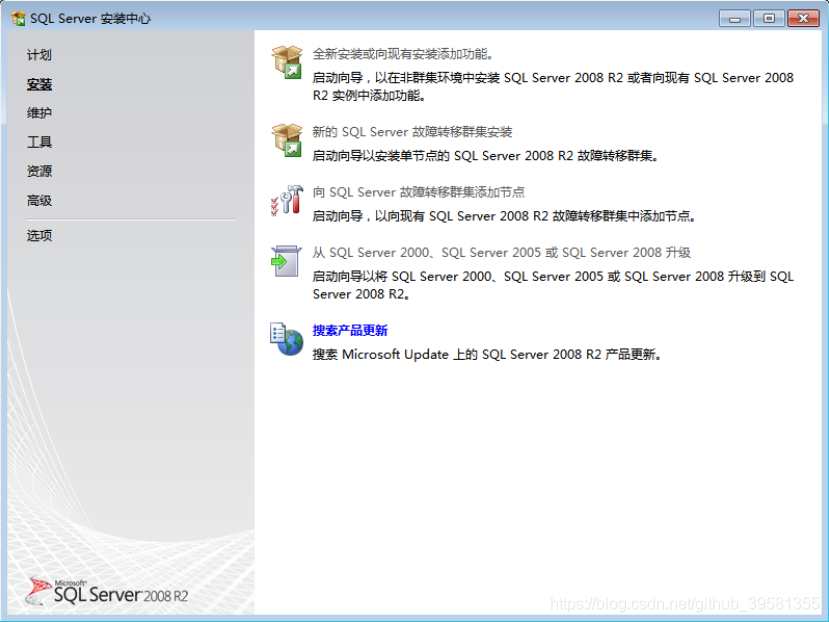The image size is (829, 622).
Task: Click the upgrade arrow icon
Action: click(x=286, y=261)
